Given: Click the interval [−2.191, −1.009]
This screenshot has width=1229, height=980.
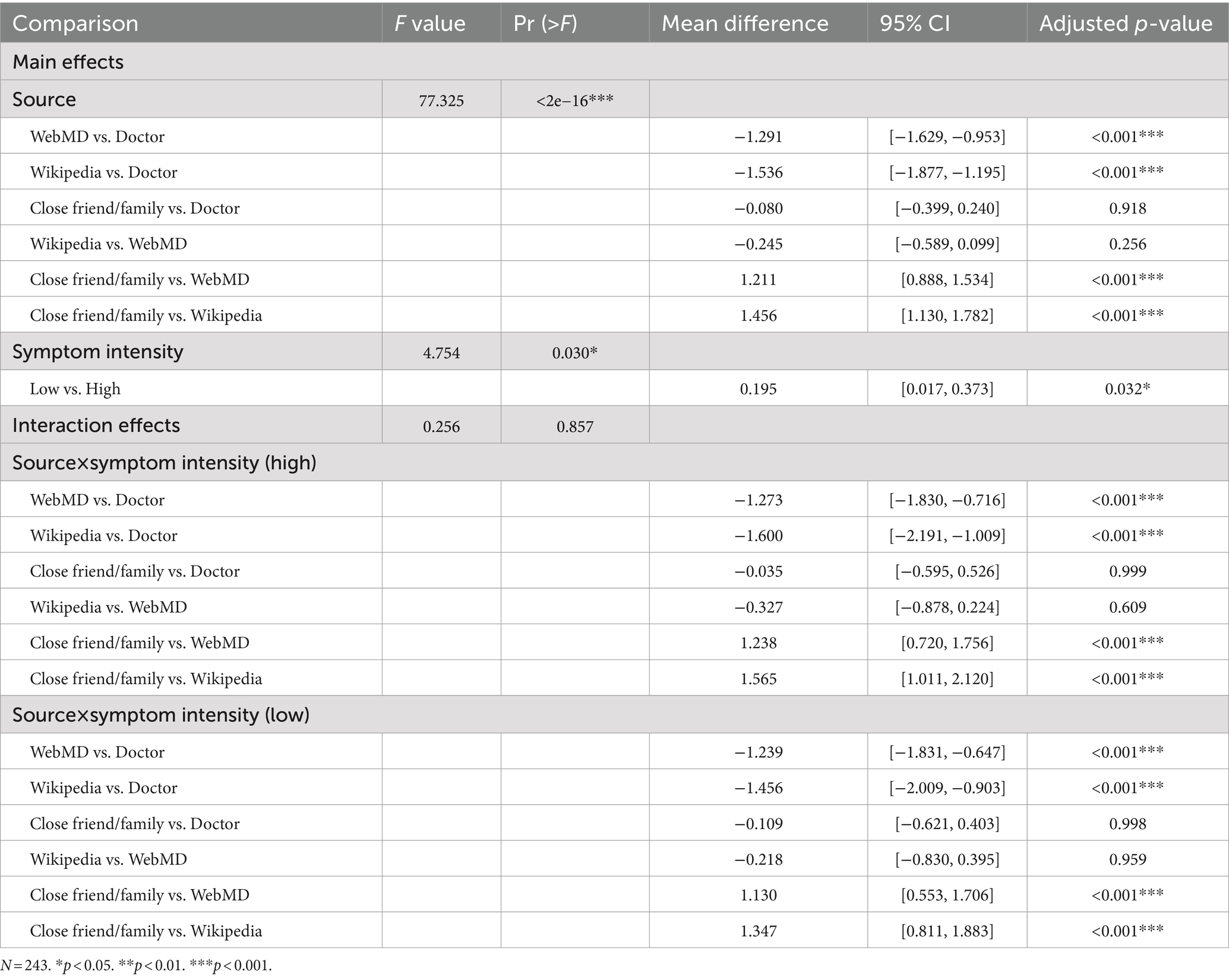Looking at the screenshot, I should pos(947,536).
